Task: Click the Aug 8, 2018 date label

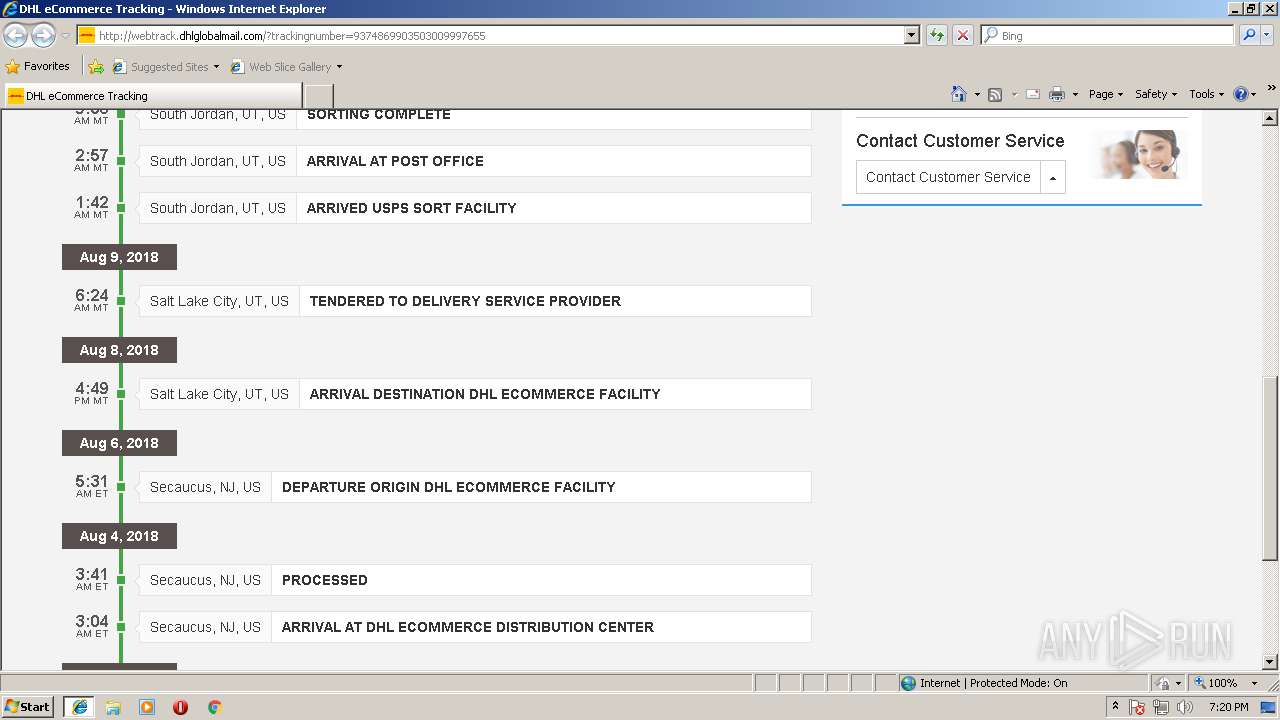Action: pos(119,350)
